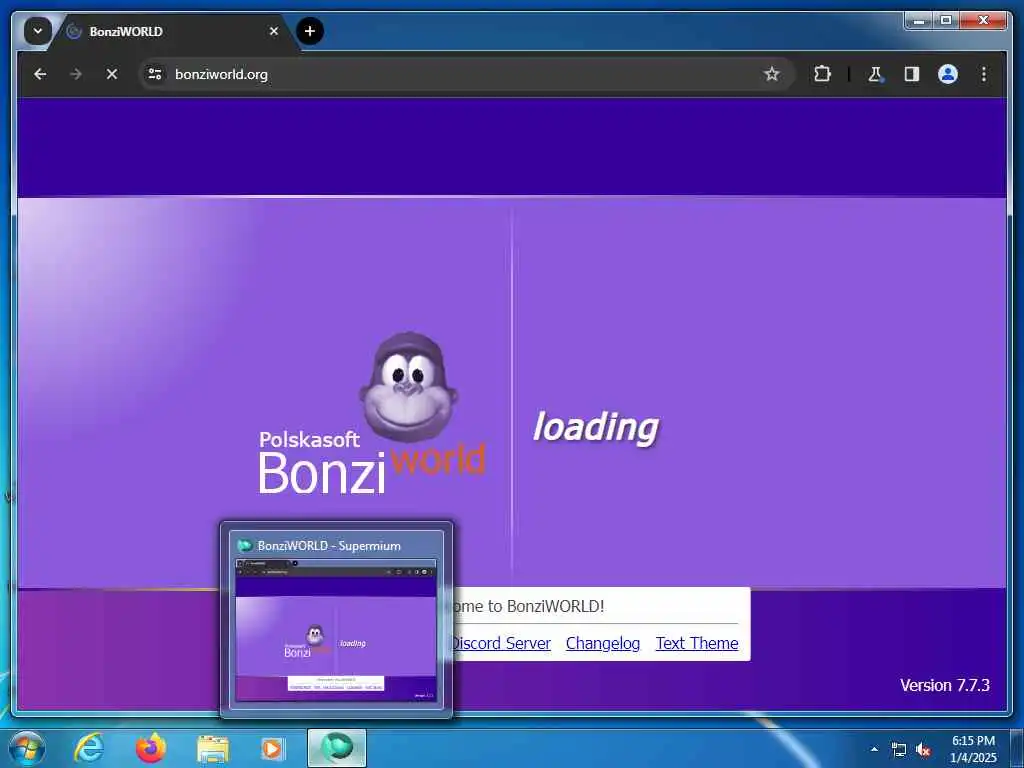The image size is (1024, 768).
Task: Launch Internet Explorer from taskbar
Action: (x=89, y=748)
